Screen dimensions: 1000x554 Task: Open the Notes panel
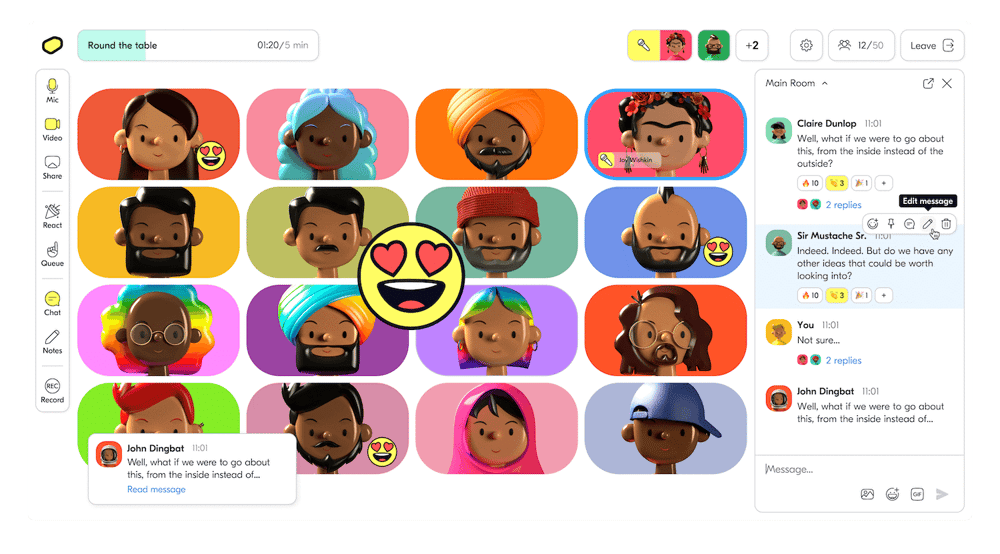coord(52,342)
